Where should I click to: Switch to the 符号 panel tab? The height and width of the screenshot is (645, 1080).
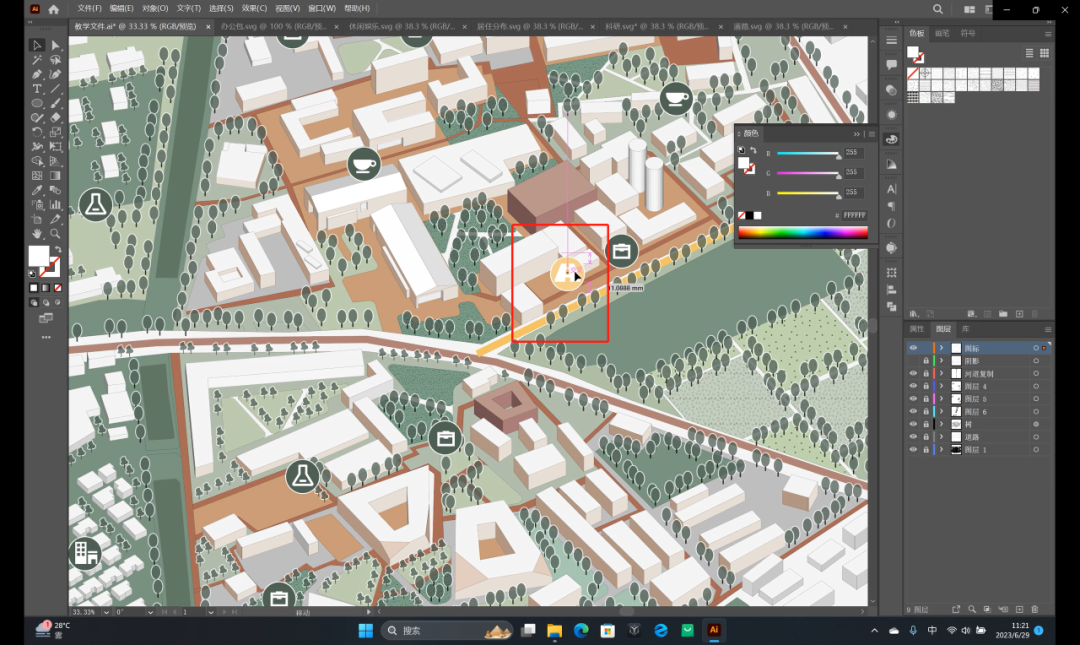pyautogui.click(x=968, y=33)
